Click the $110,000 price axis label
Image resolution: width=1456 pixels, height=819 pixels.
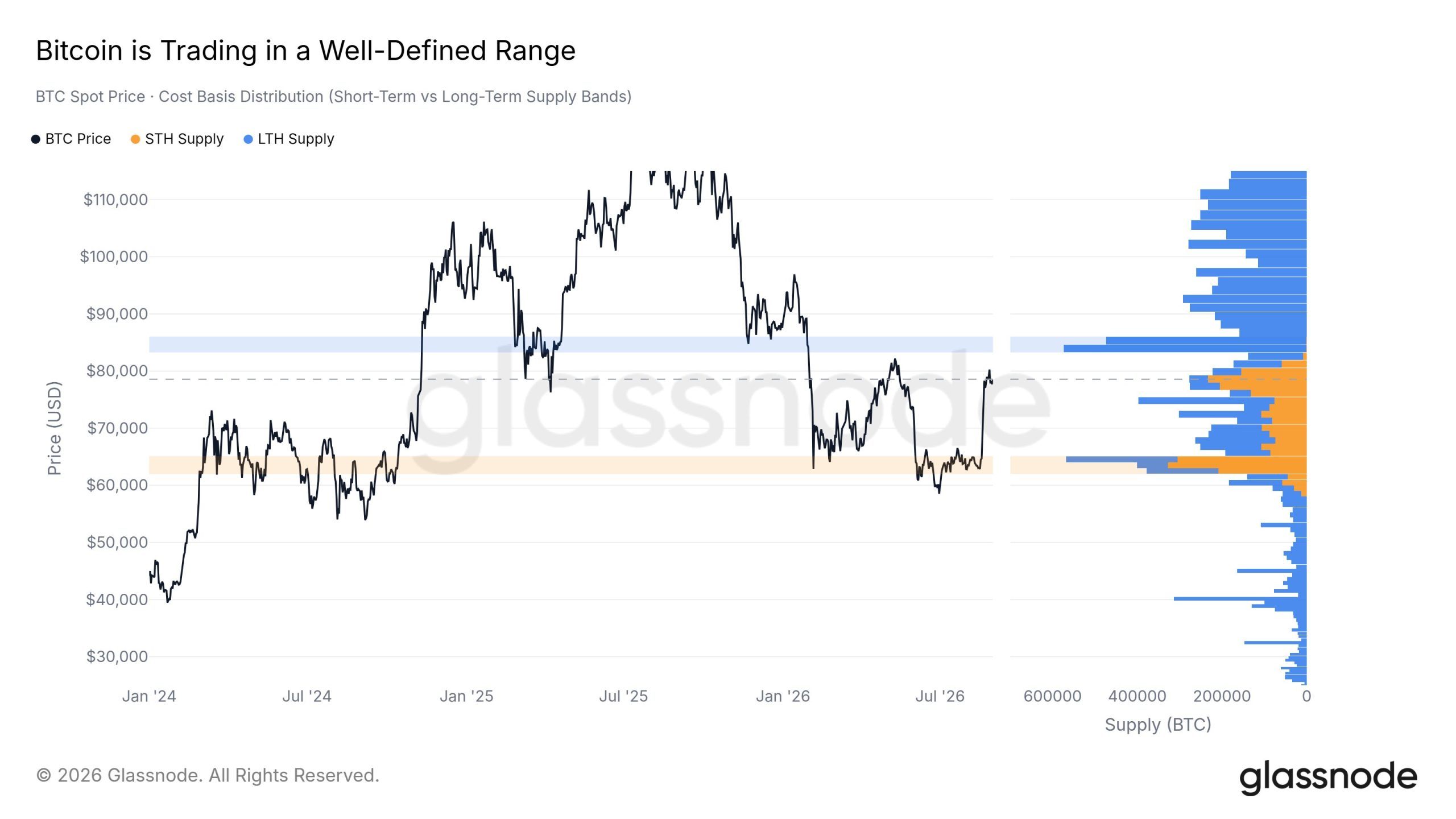(x=115, y=200)
